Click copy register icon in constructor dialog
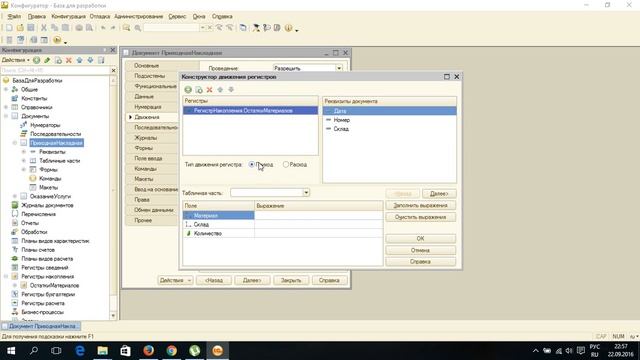 tap(199, 90)
